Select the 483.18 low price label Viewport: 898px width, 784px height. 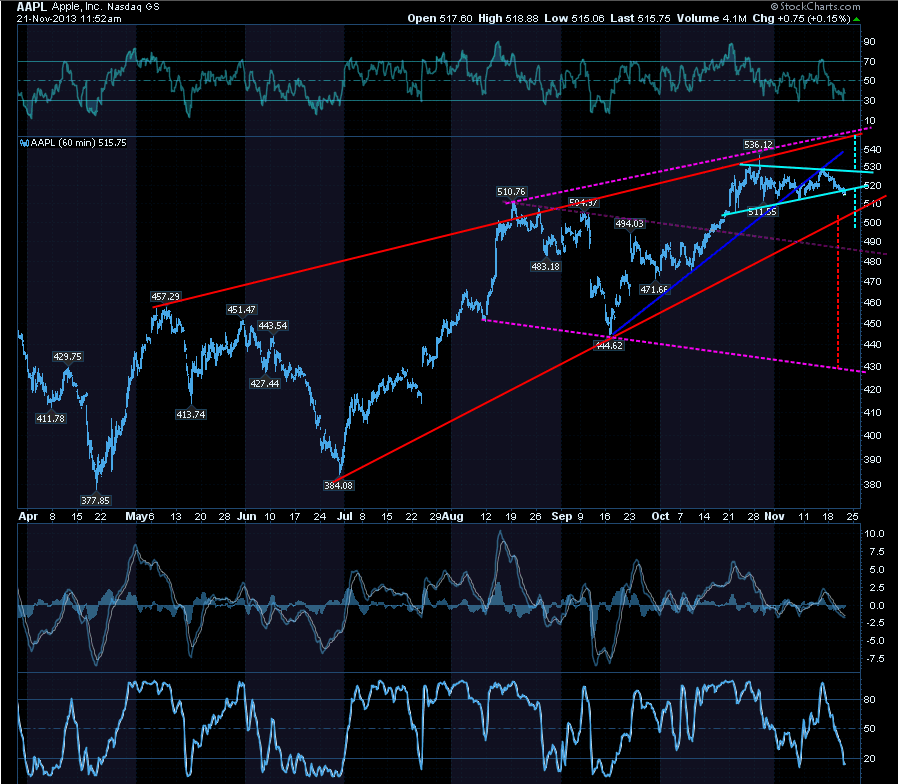point(546,266)
